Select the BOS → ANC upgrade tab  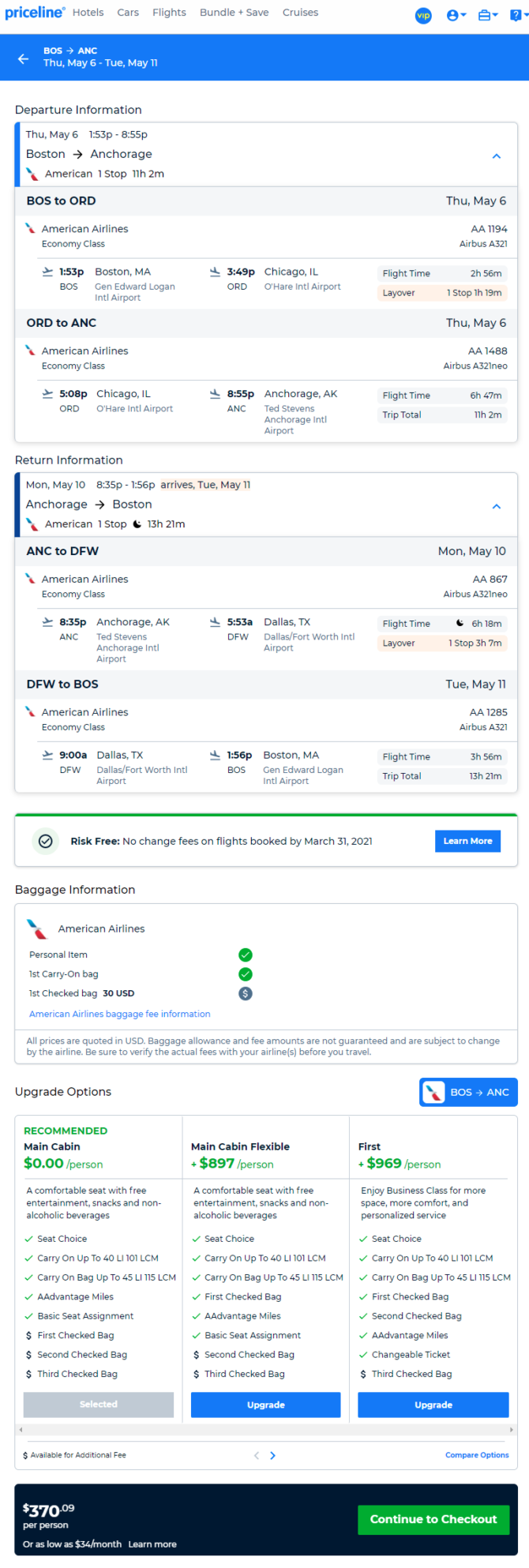click(468, 1092)
